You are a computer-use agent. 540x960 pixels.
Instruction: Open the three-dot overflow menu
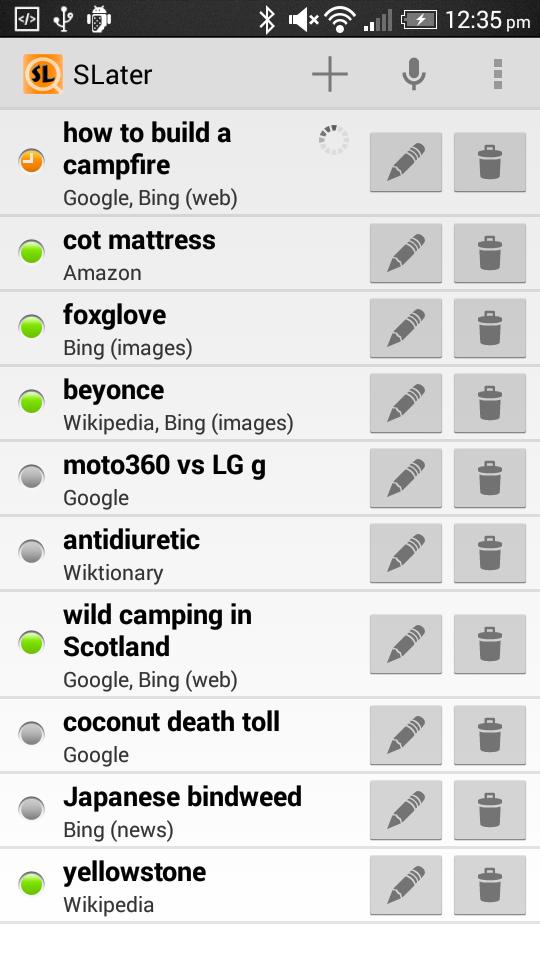coord(497,74)
